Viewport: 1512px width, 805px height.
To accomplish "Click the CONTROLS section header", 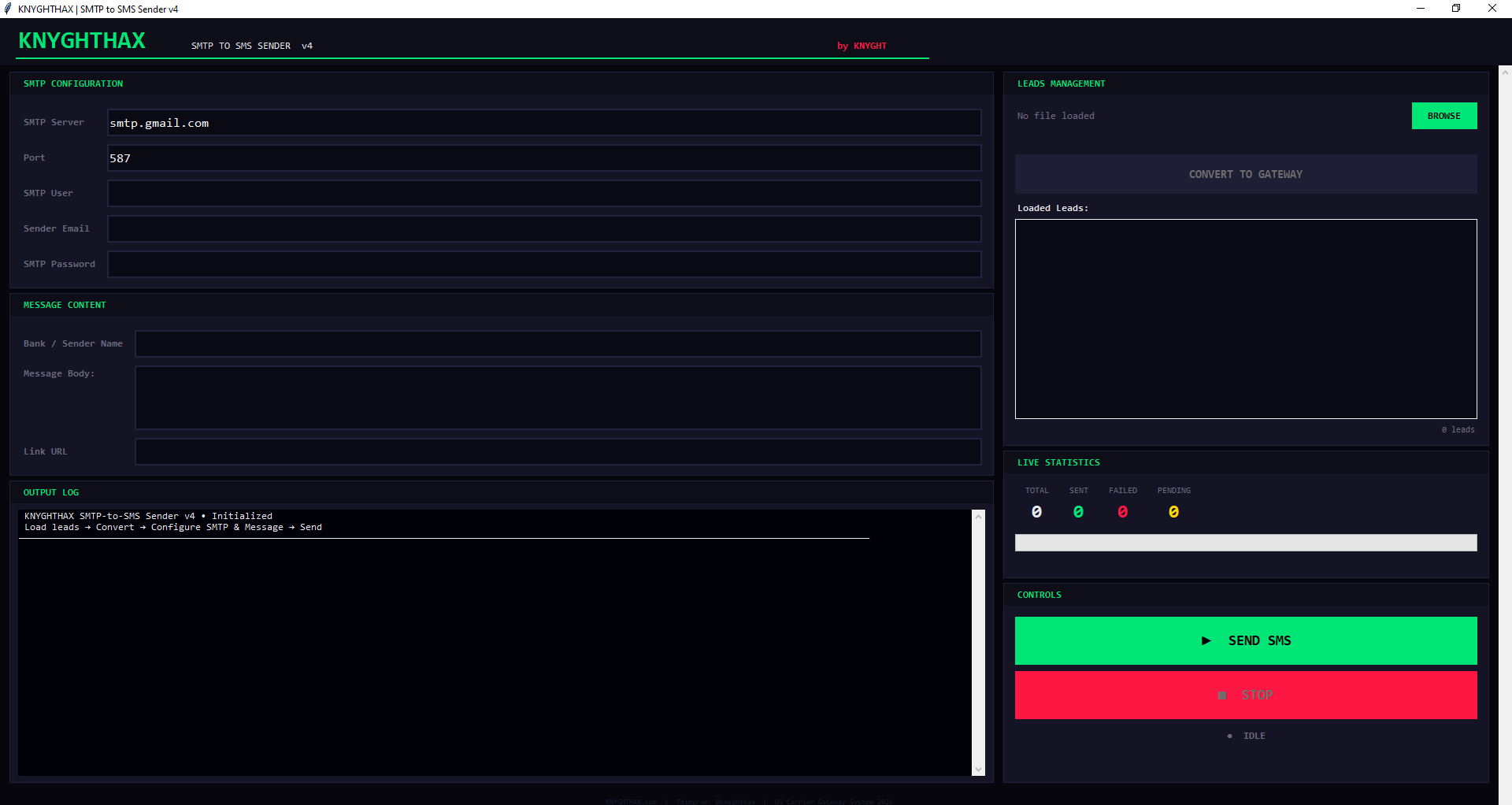I will pyautogui.click(x=1039, y=595).
